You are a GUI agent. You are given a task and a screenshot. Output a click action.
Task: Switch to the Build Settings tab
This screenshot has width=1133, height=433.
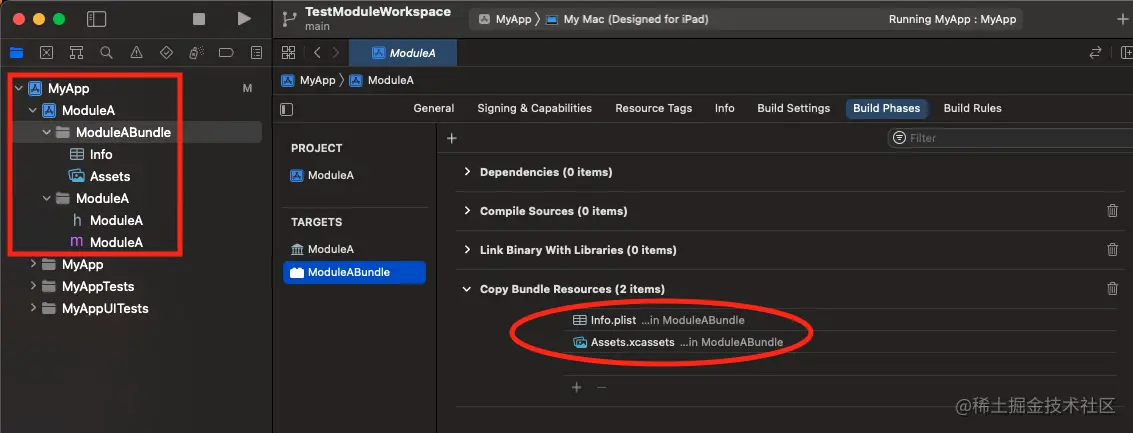coord(793,108)
